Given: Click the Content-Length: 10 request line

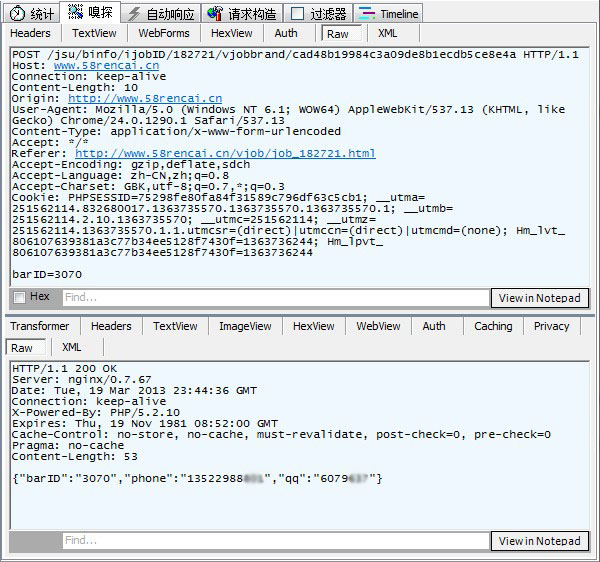Looking at the screenshot, I should [75, 88].
